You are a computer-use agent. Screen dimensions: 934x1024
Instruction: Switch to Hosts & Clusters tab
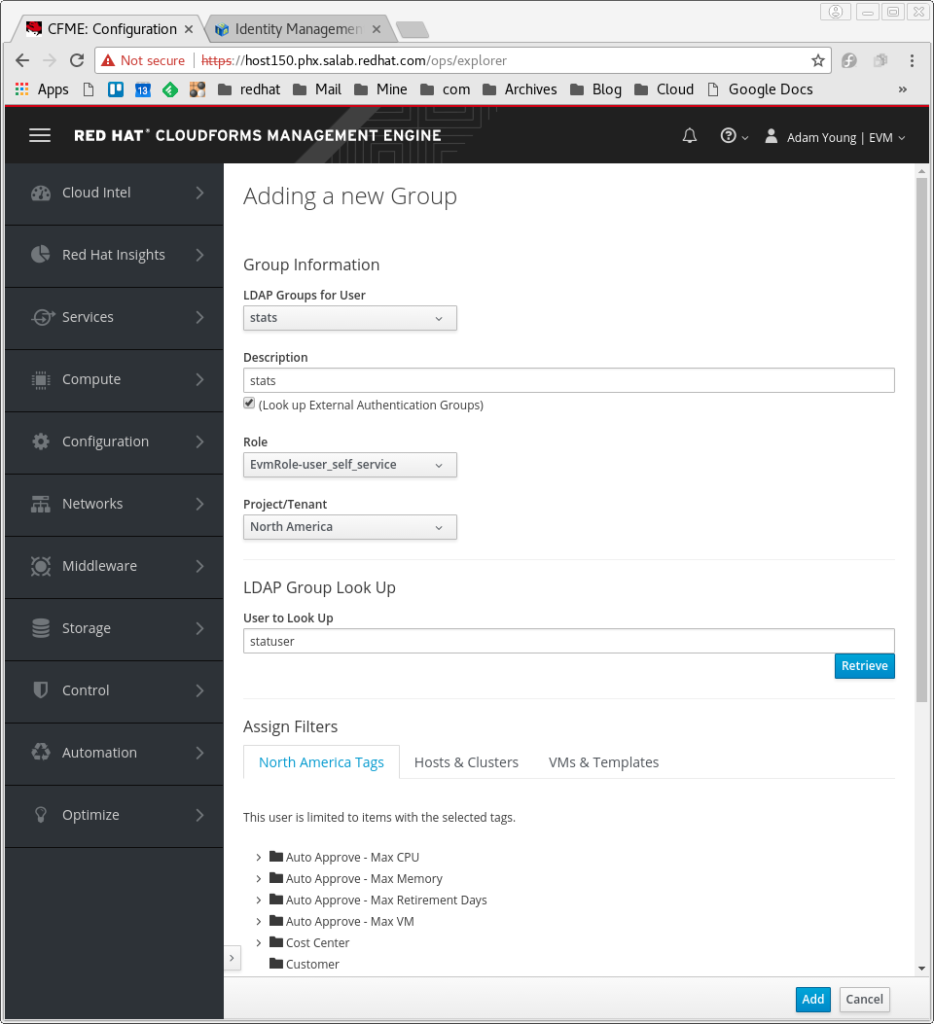466,763
